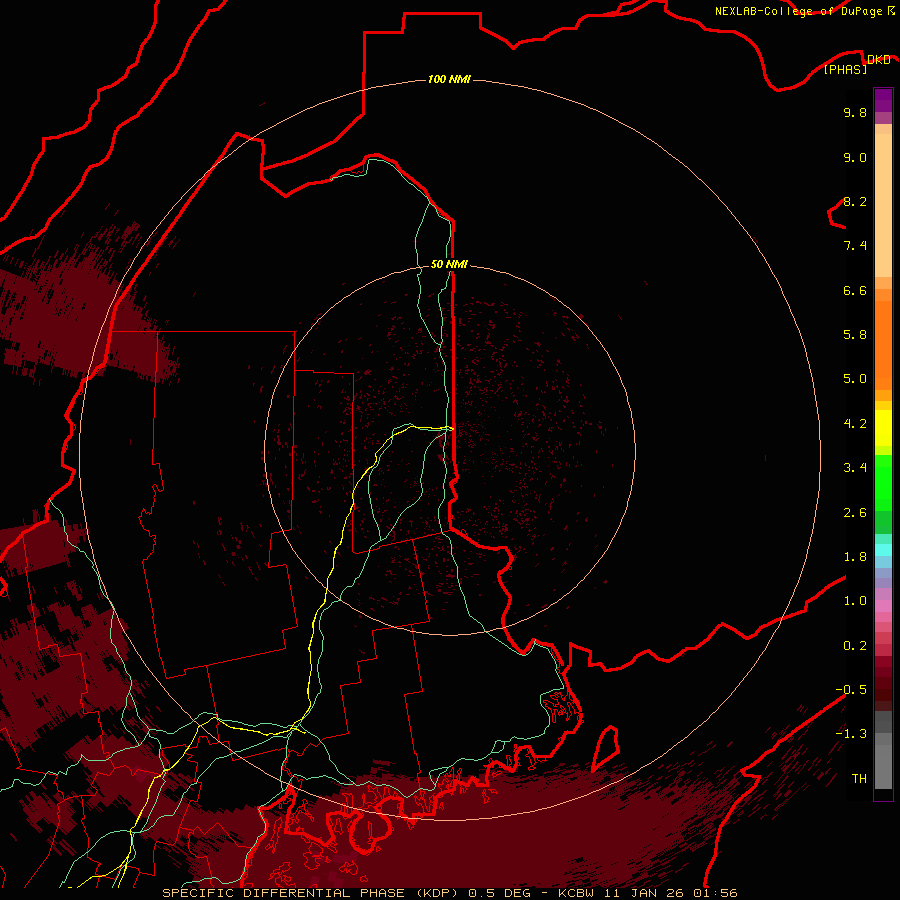Pick the pale peach band near 8.2
Image resolution: width=900 pixels, height=900 pixels.
[x=883, y=205]
